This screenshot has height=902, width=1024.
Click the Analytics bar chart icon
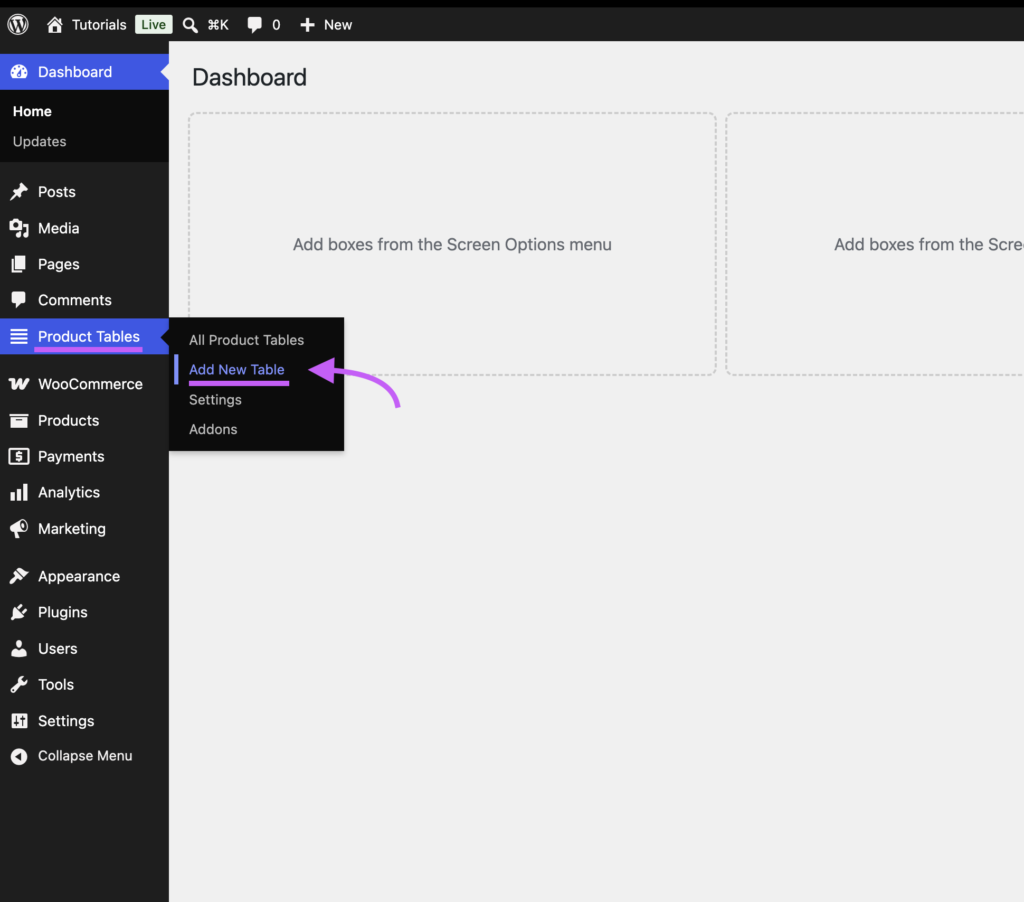(x=19, y=492)
